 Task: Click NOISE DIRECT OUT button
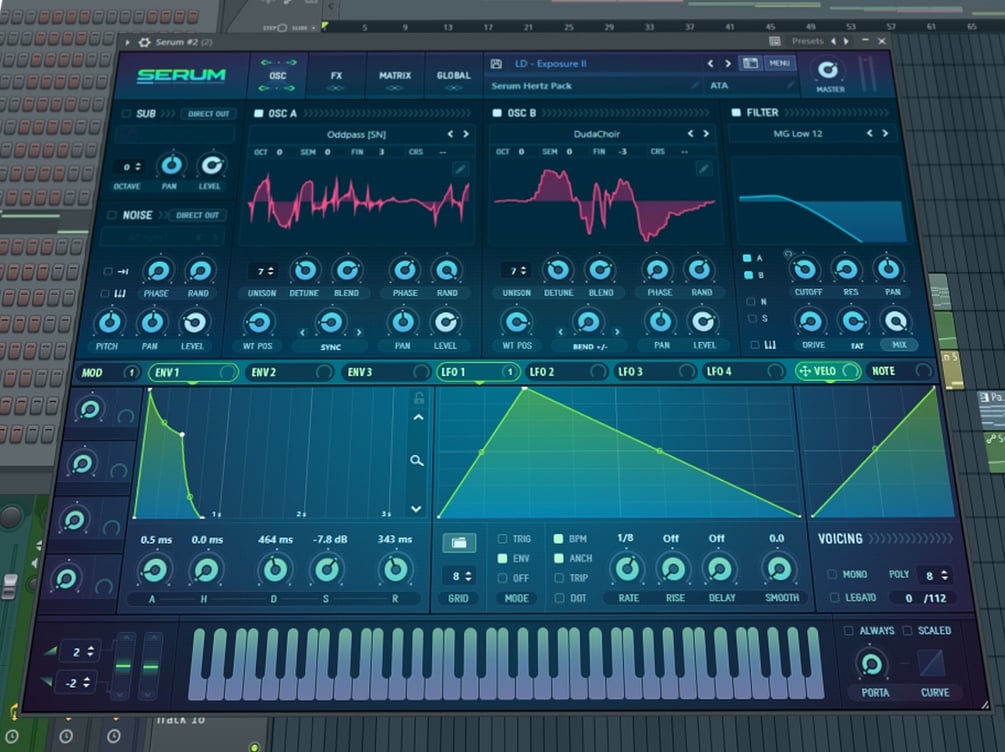pyautogui.click(x=197, y=215)
